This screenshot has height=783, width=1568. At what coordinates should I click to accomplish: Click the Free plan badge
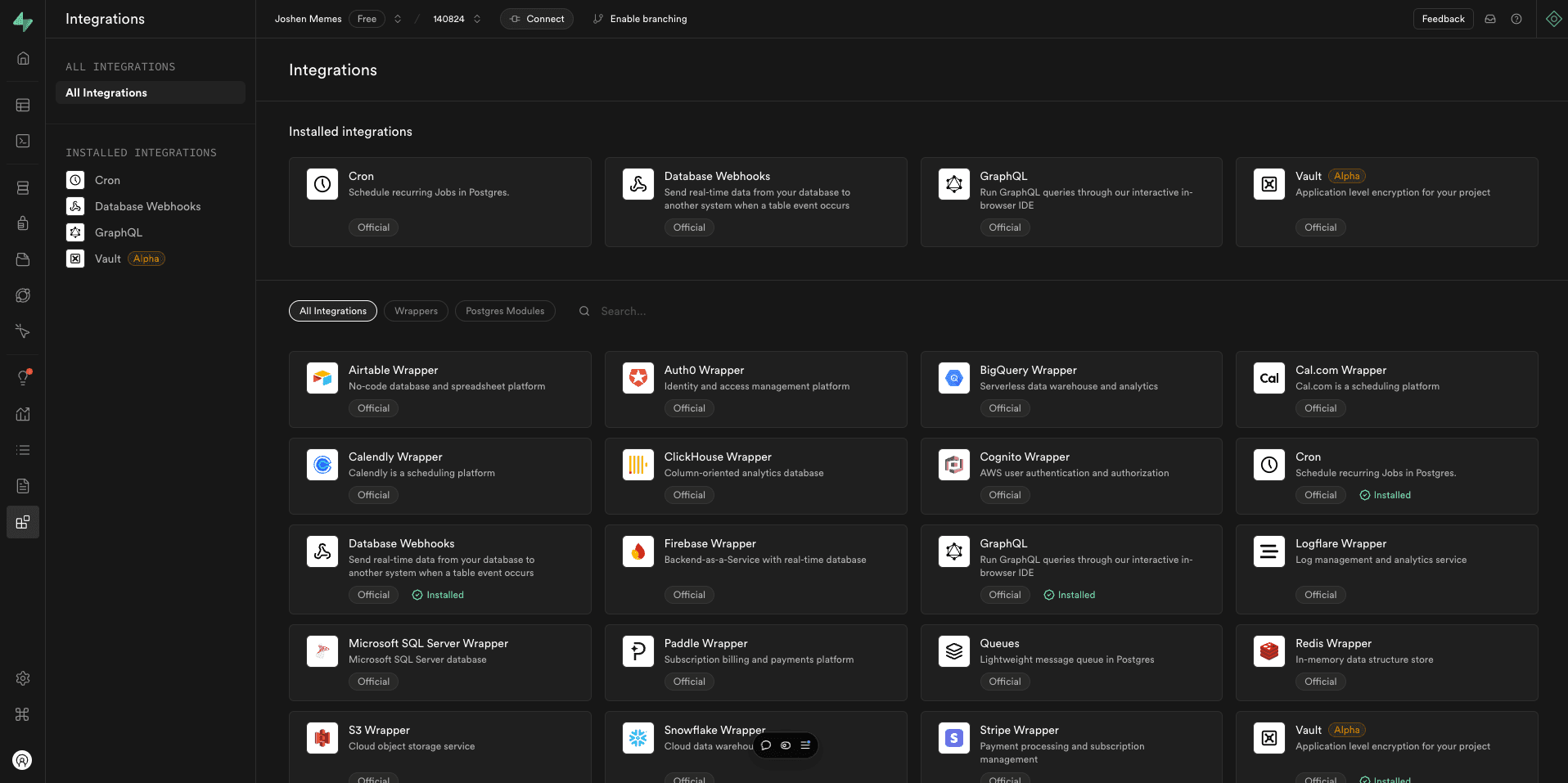point(367,19)
